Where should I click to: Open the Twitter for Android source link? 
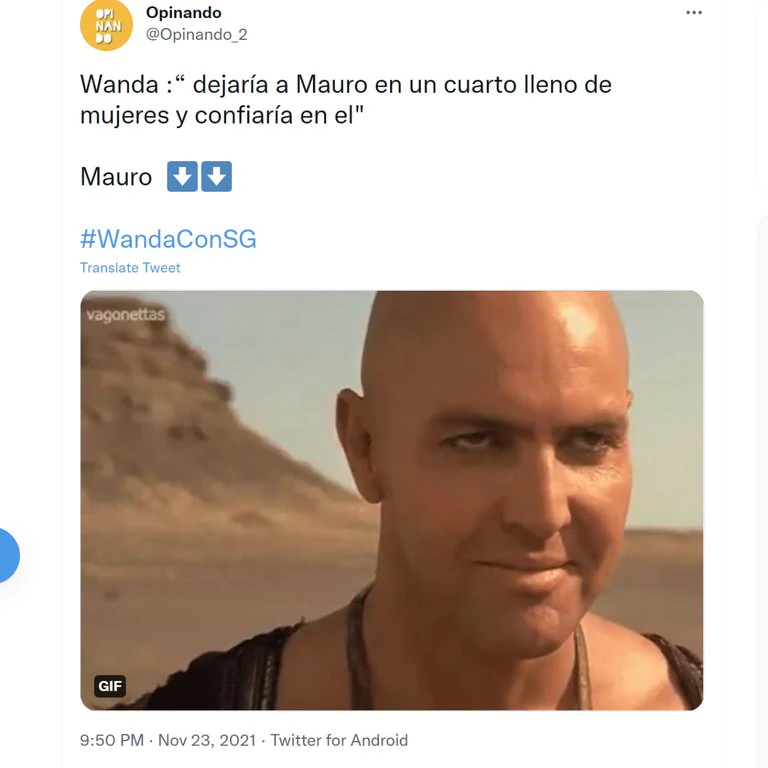(339, 740)
